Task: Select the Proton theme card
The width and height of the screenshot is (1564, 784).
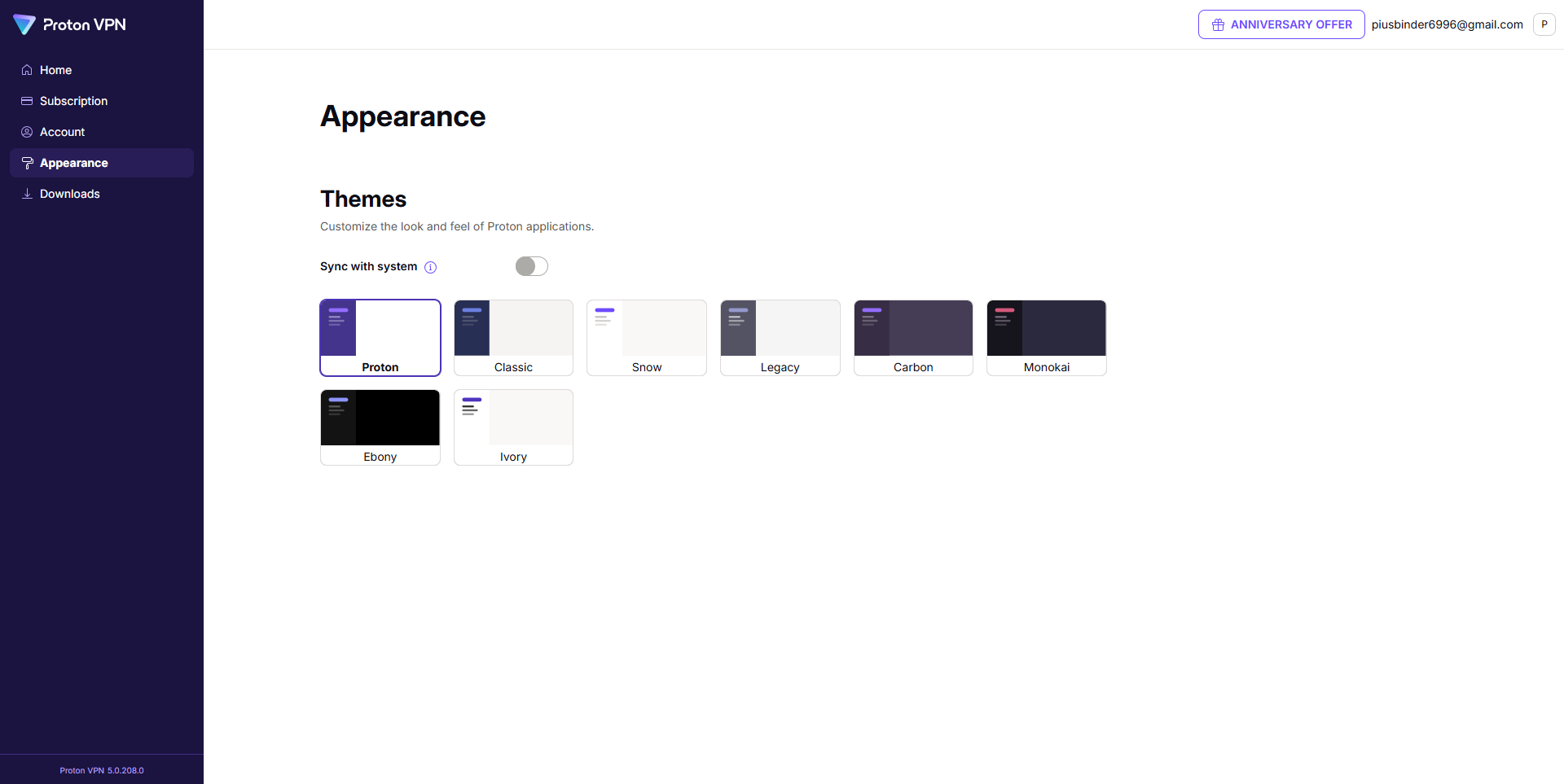Action: click(380, 338)
